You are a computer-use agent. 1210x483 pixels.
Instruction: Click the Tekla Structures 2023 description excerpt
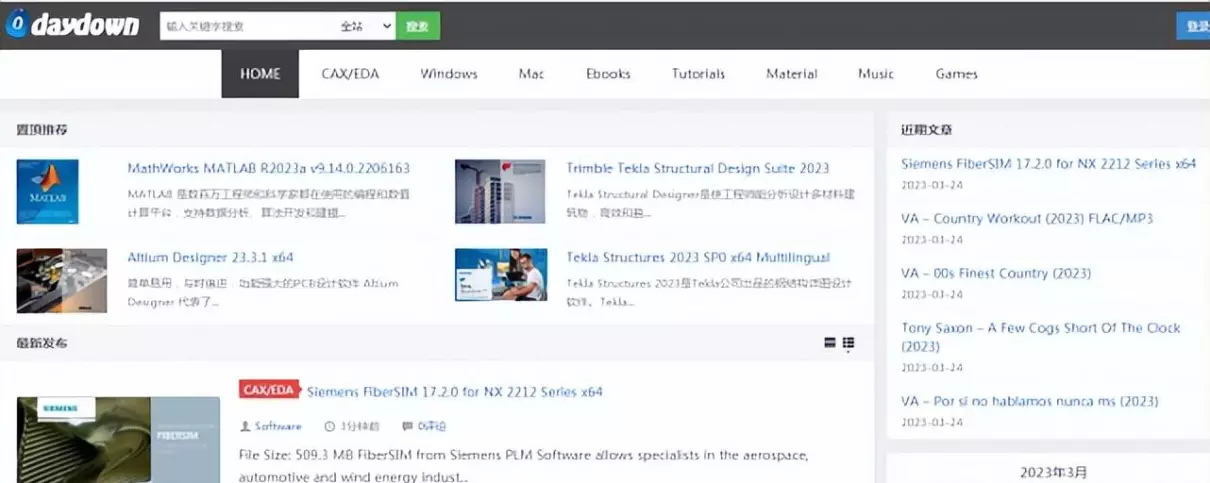coord(709,292)
